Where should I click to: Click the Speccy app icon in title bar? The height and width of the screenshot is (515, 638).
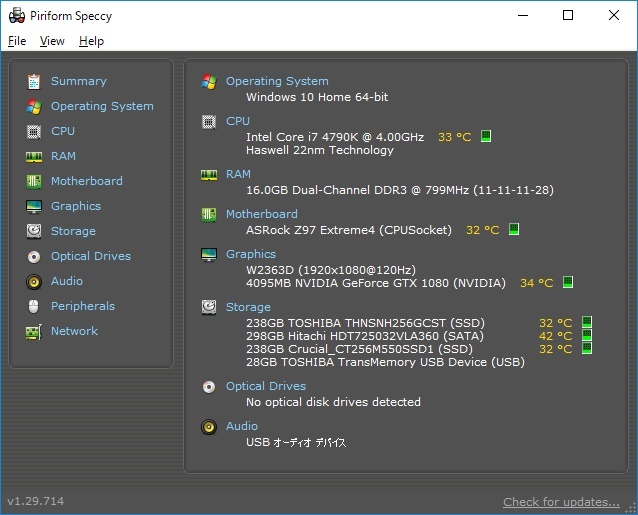click(17, 15)
